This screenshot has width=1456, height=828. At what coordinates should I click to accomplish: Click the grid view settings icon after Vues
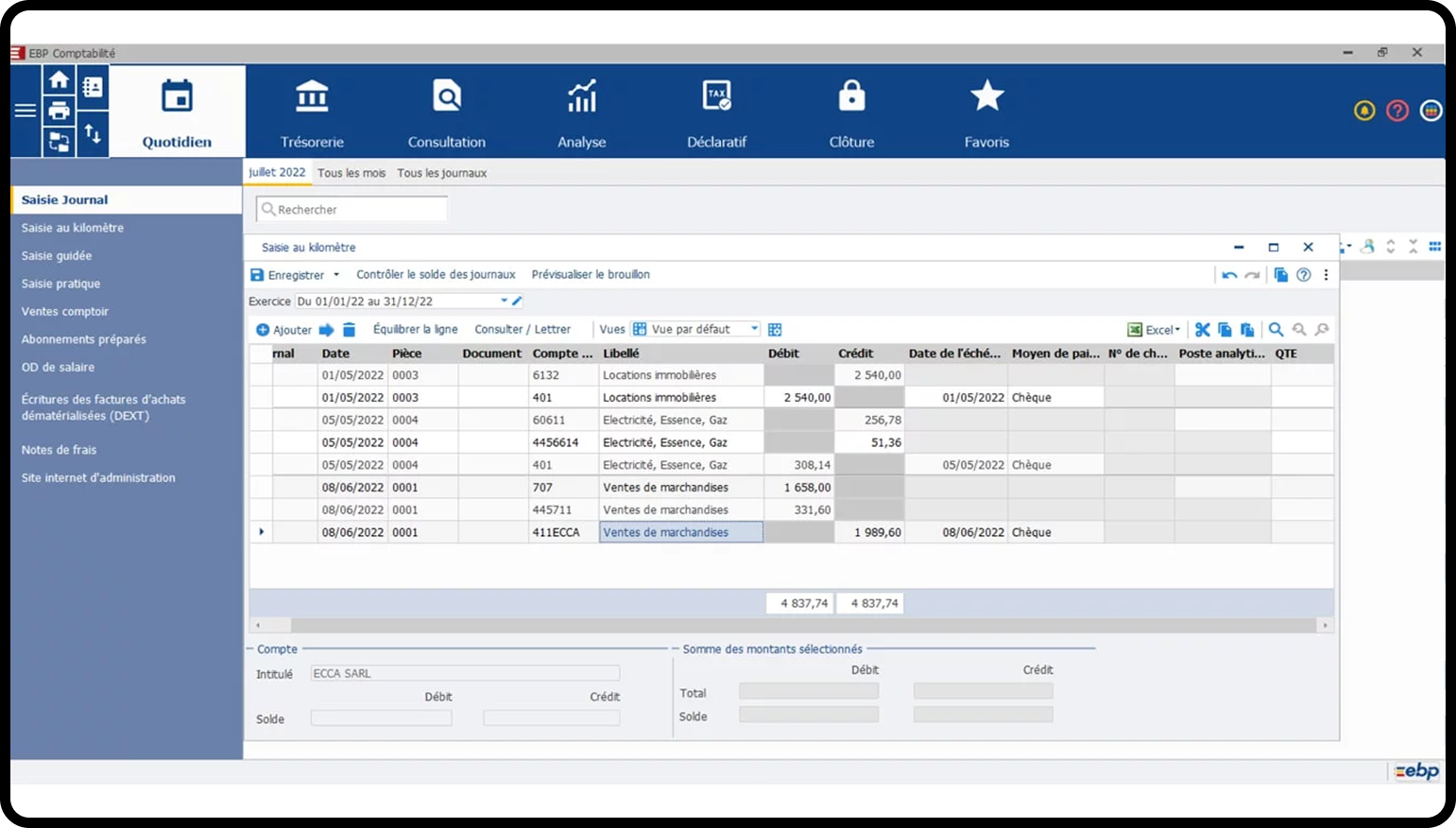tap(775, 330)
